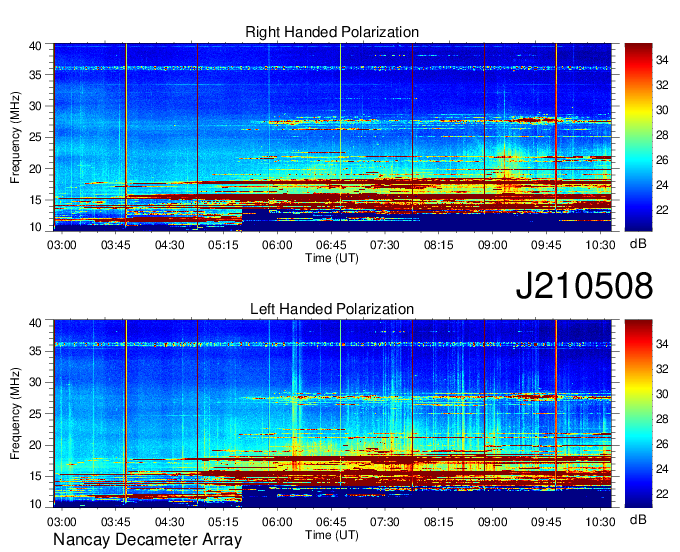Click 03:00 tick on Left Handed time axis
Image resolution: width=680 pixels, height=552 pixels.
[62, 522]
